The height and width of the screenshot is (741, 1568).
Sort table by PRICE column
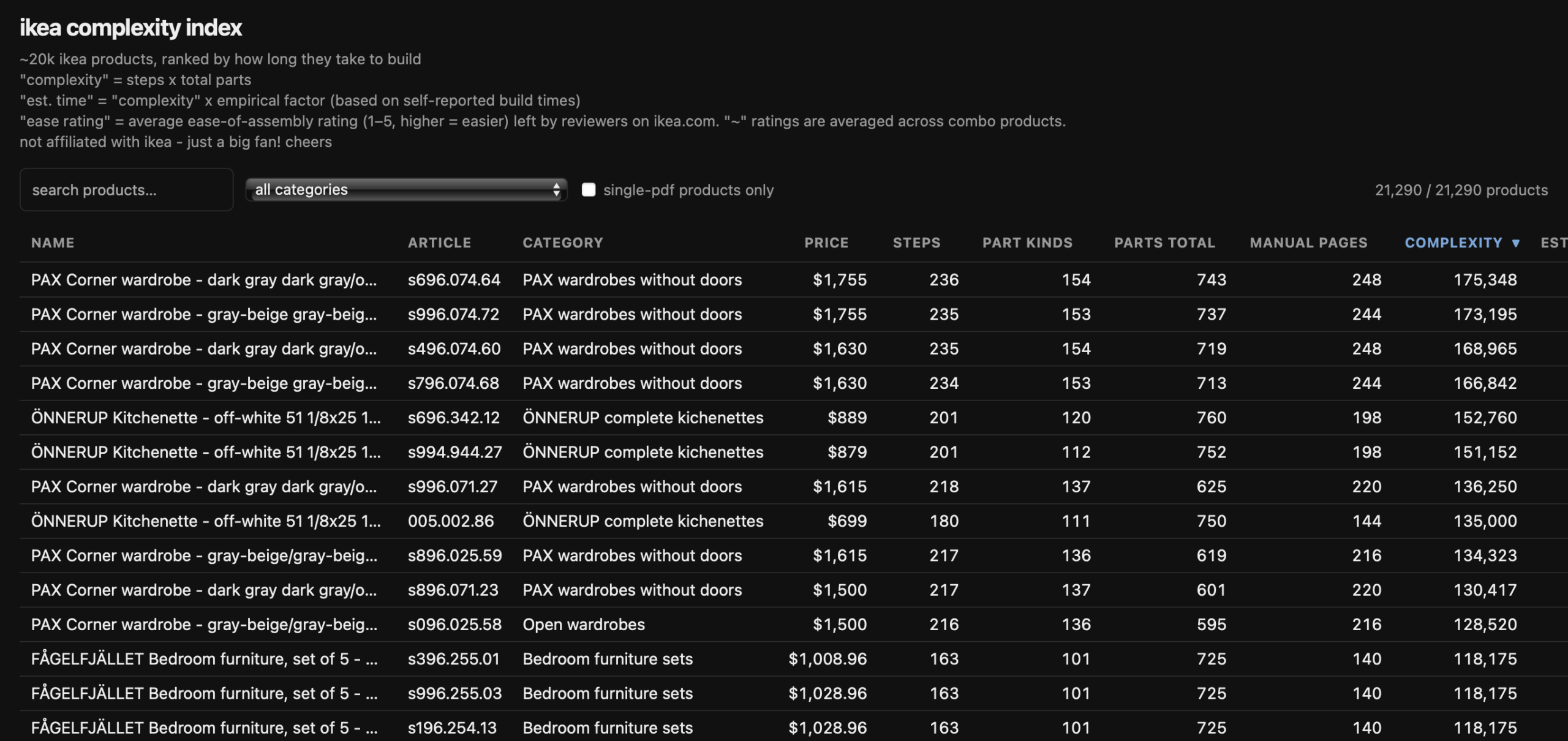[826, 243]
